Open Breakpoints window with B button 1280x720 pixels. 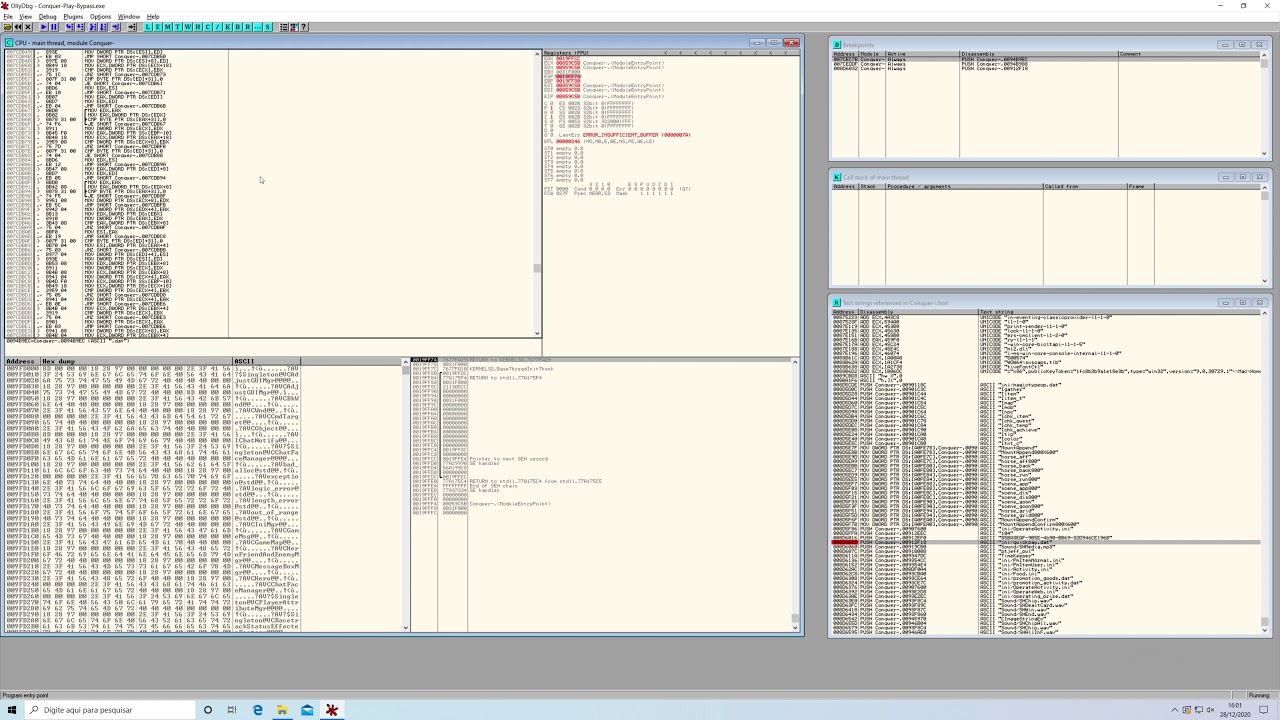click(x=238, y=27)
